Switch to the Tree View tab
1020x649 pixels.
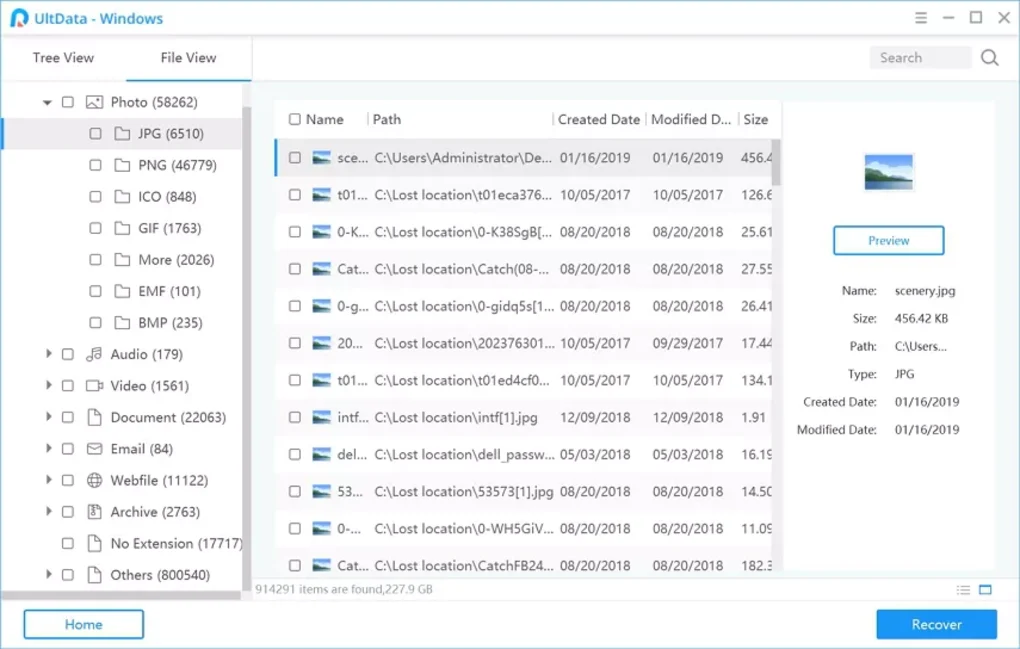pyautogui.click(x=62, y=58)
